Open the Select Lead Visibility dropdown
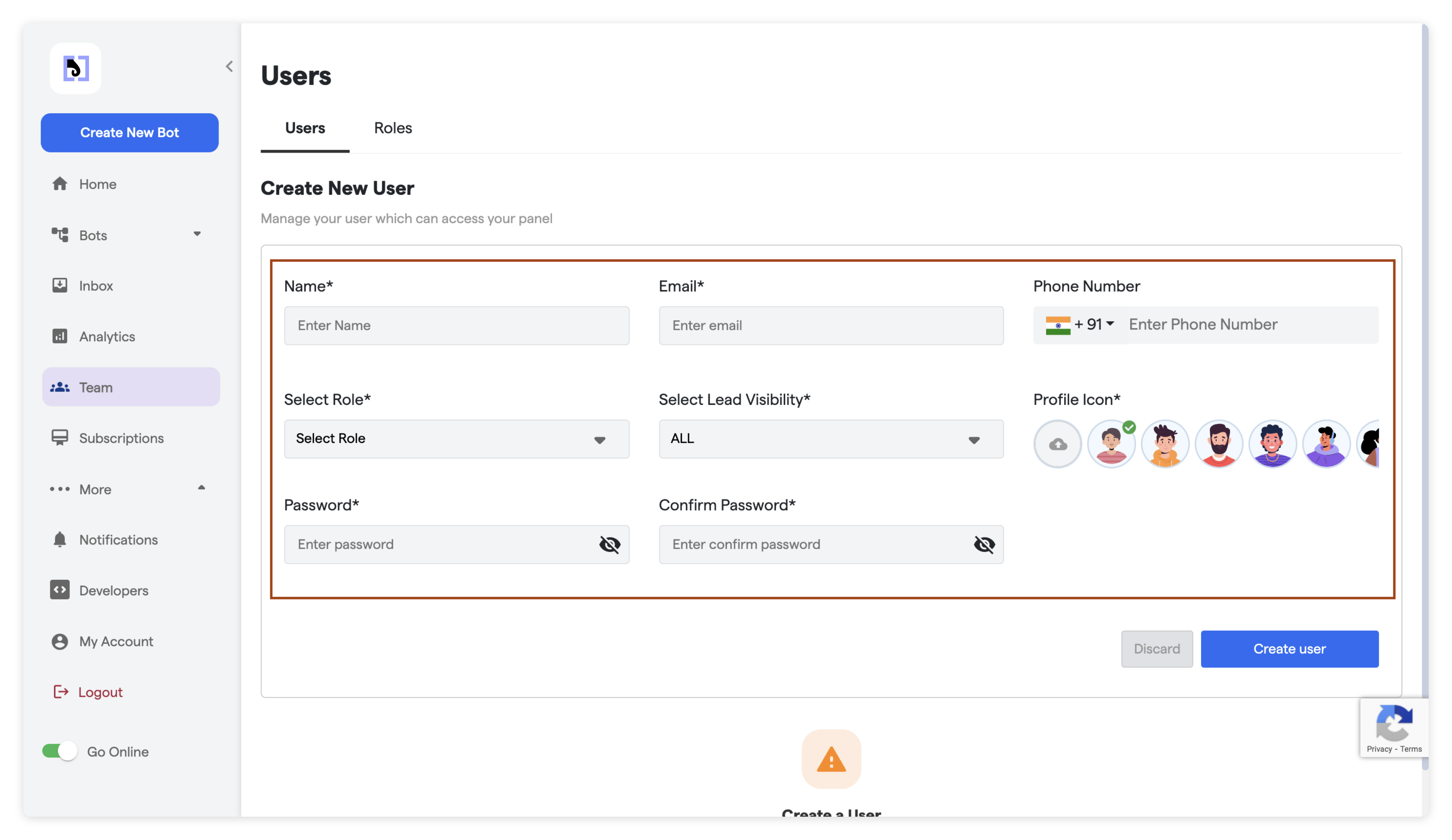This screenshot has width=1452, height=840. pos(831,439)
